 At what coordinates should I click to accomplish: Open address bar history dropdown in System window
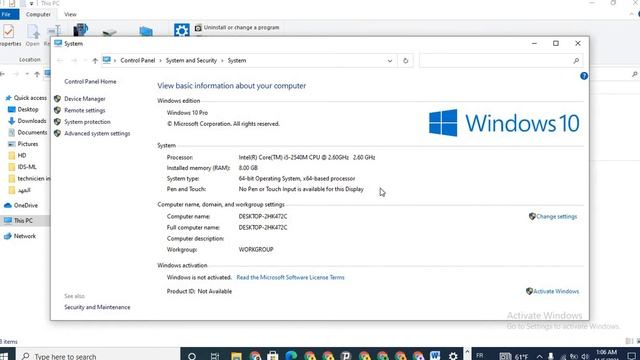click(390, 61)
